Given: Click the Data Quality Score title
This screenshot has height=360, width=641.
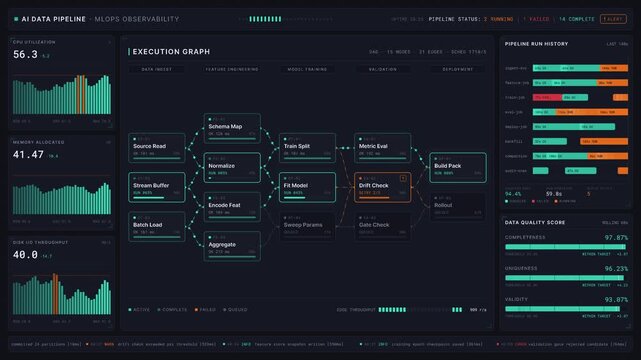Looking at the screenshot, I should coord(535,222).
